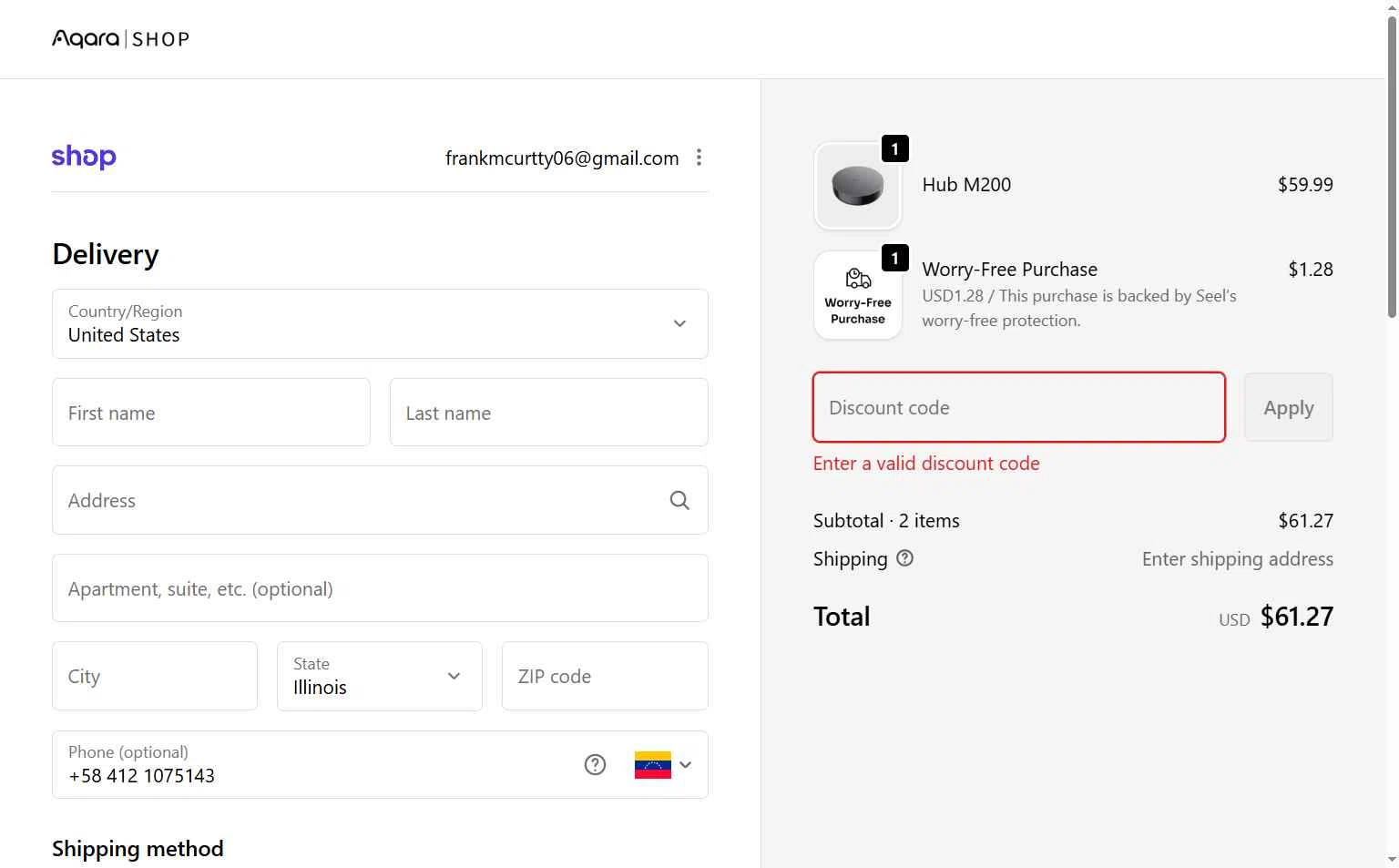The image size is (1399, 868).
Task: Click the Hub M200 product name
Action: [x=966, y=185]
